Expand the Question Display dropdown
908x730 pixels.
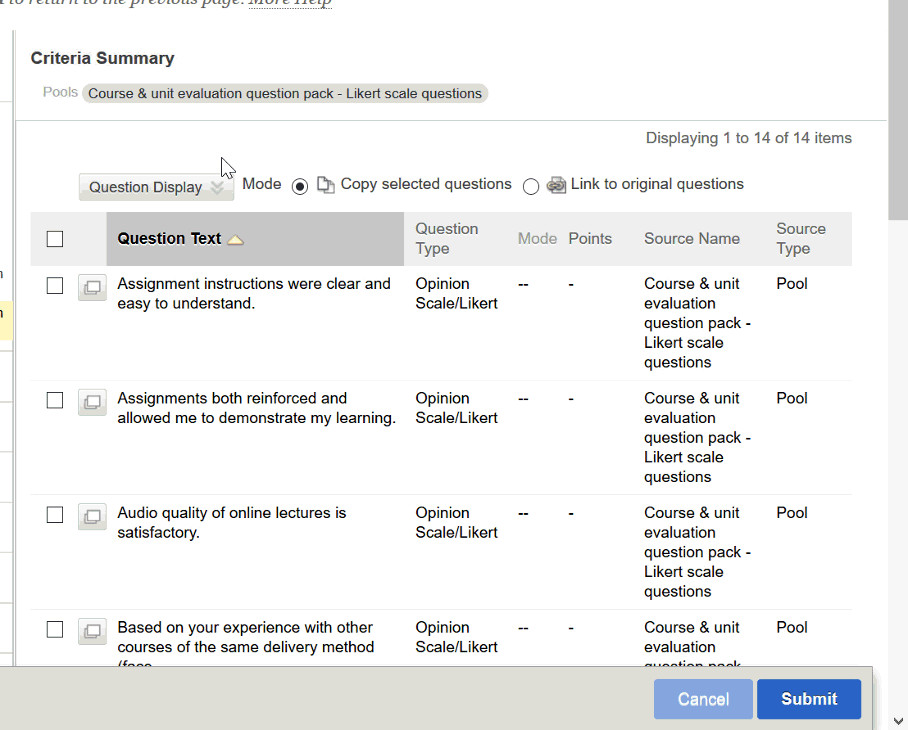click(156, 187)
